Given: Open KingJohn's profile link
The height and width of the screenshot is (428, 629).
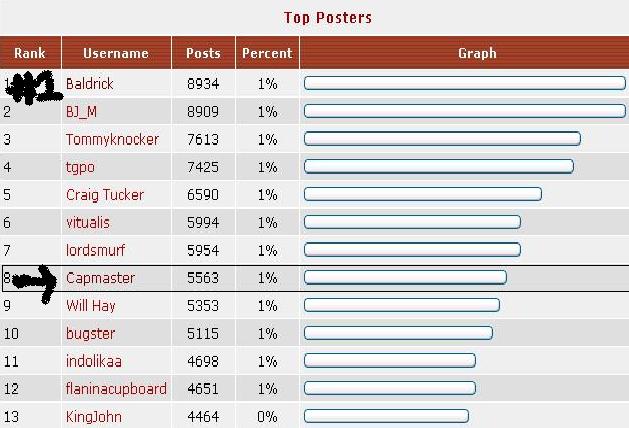Looking at the screenshot, I should pos(93,416).
